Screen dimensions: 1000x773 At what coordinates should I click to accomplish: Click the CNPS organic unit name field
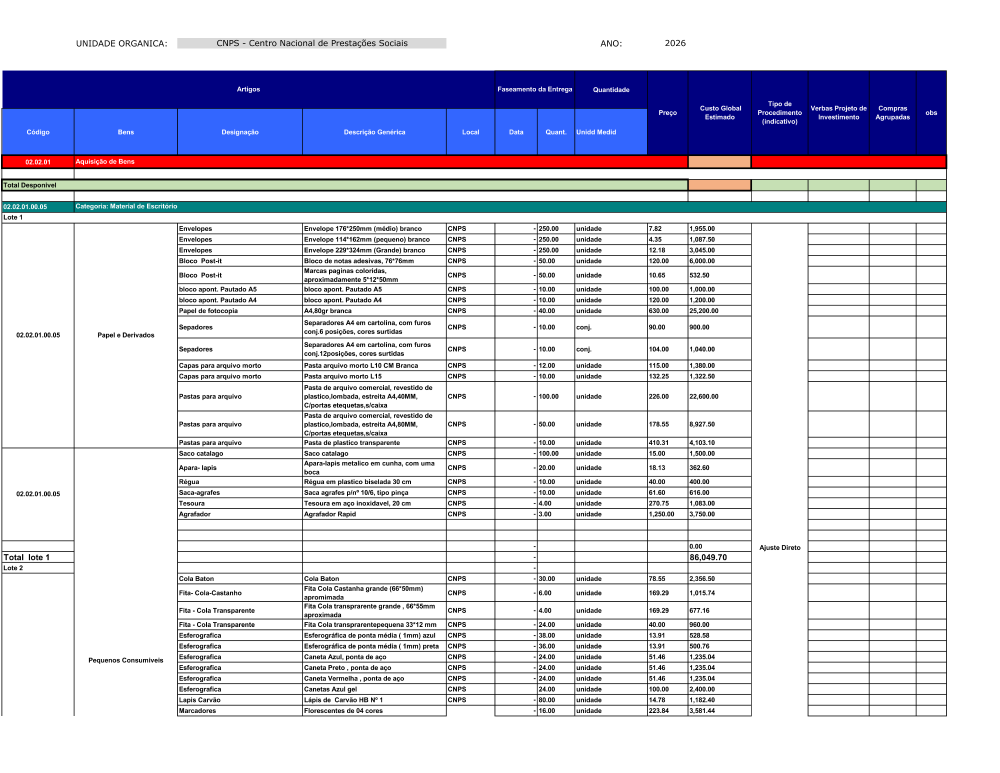point(311,44)
